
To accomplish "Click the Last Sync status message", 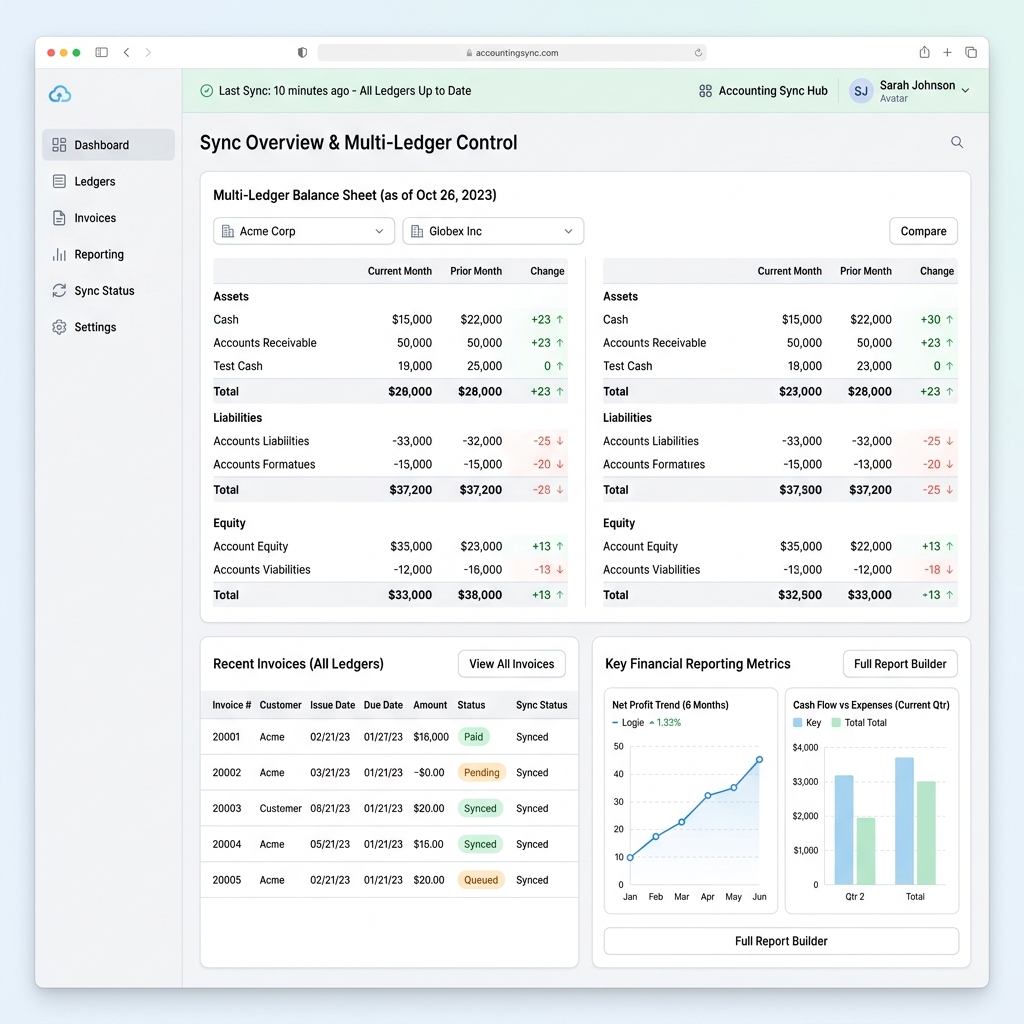I will (x=345, y=91).
